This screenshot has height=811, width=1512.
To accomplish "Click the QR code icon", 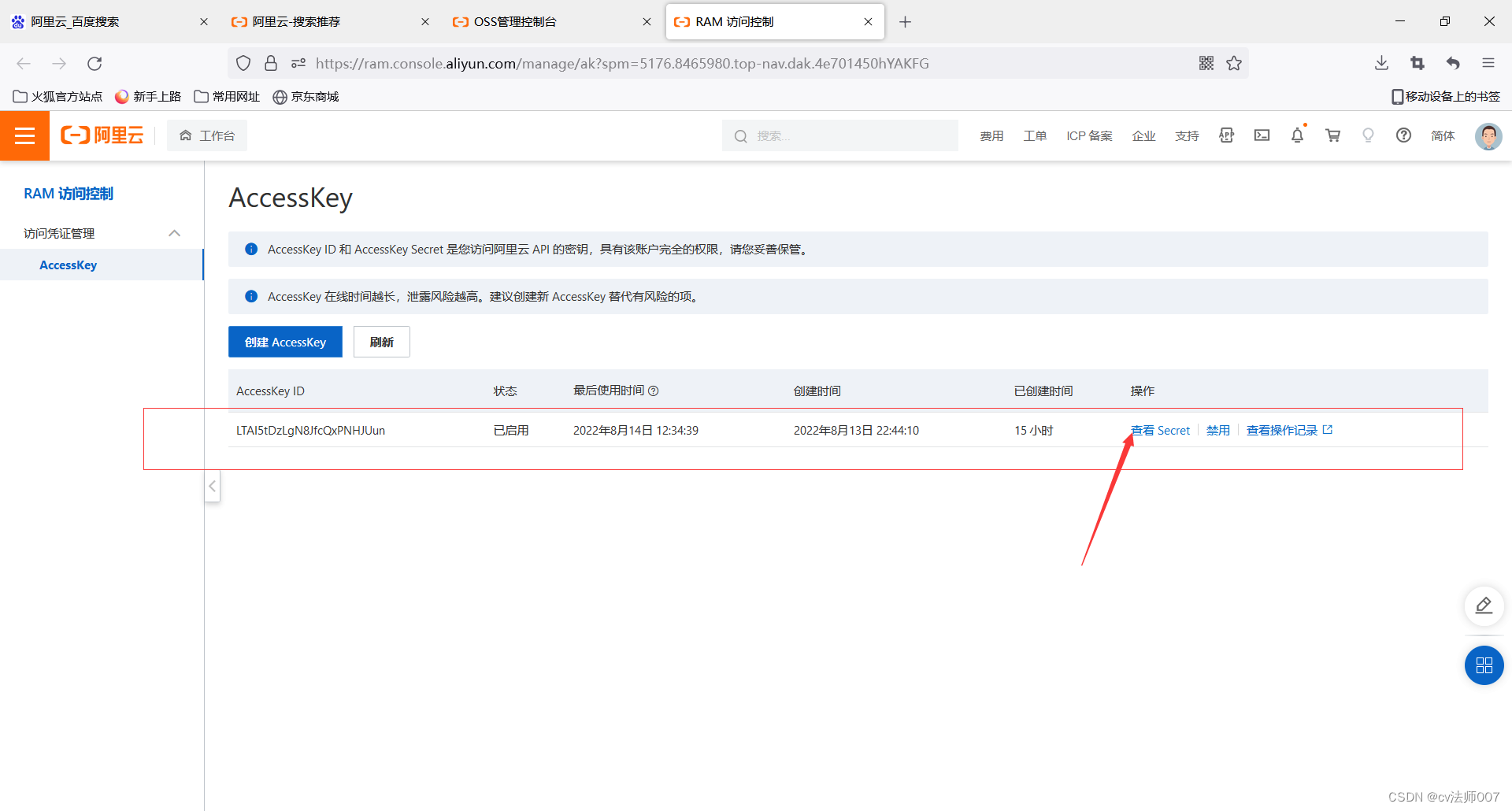I will (x=1206, y=63).
